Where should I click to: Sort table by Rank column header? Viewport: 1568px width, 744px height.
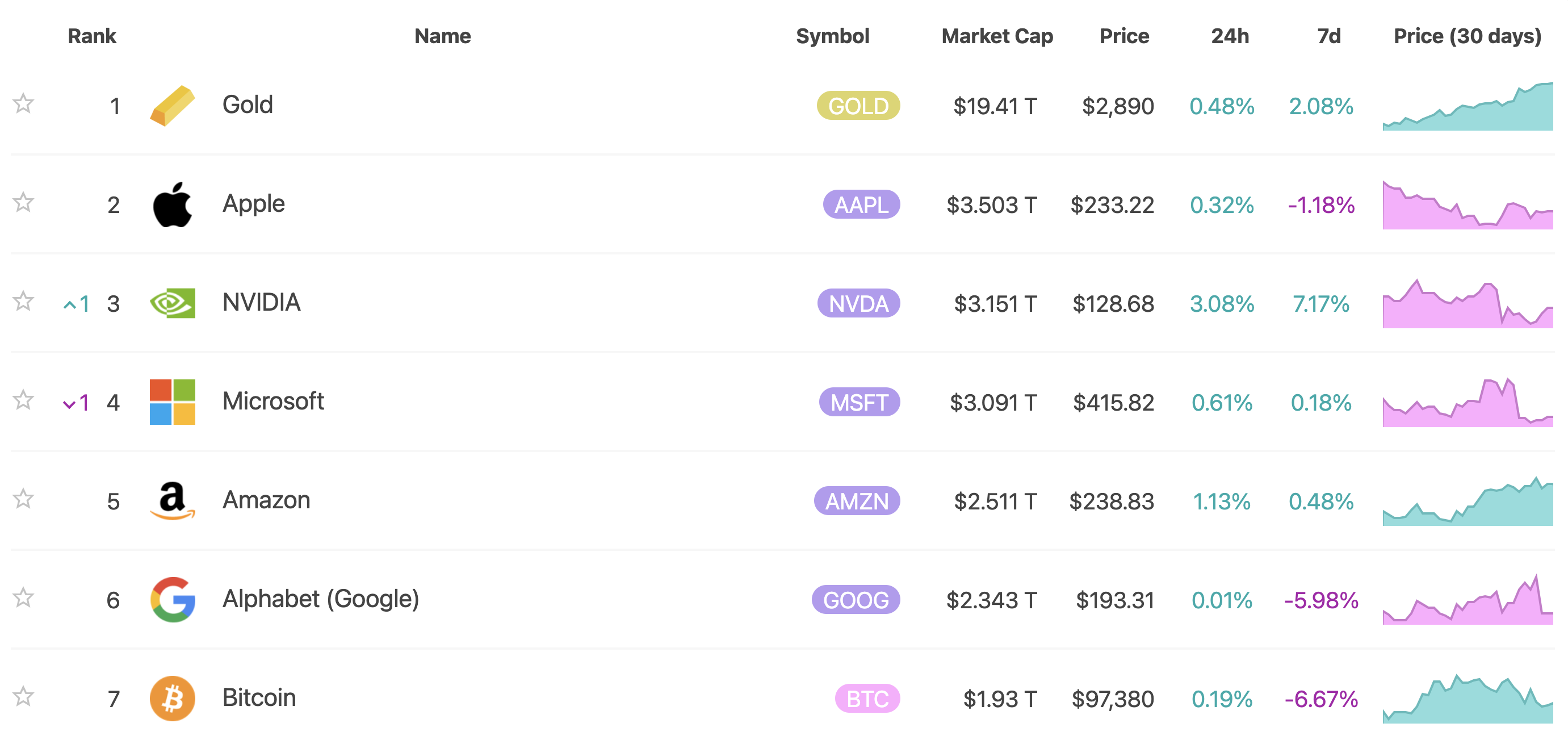coord(92,36)
